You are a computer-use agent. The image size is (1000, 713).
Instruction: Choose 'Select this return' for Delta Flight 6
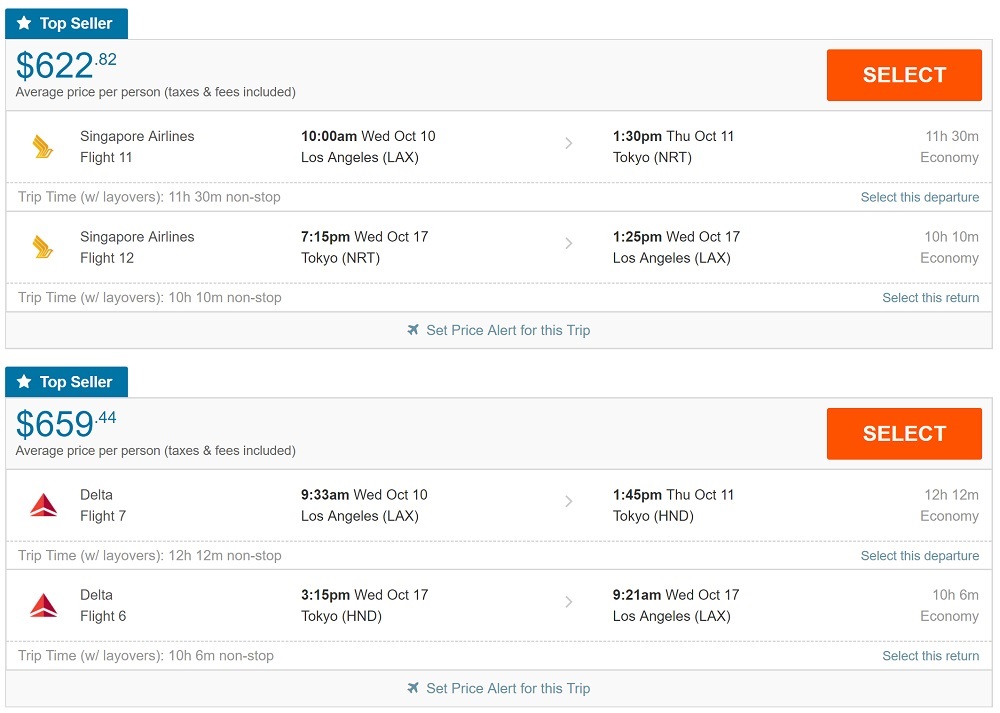coord(930,656)
